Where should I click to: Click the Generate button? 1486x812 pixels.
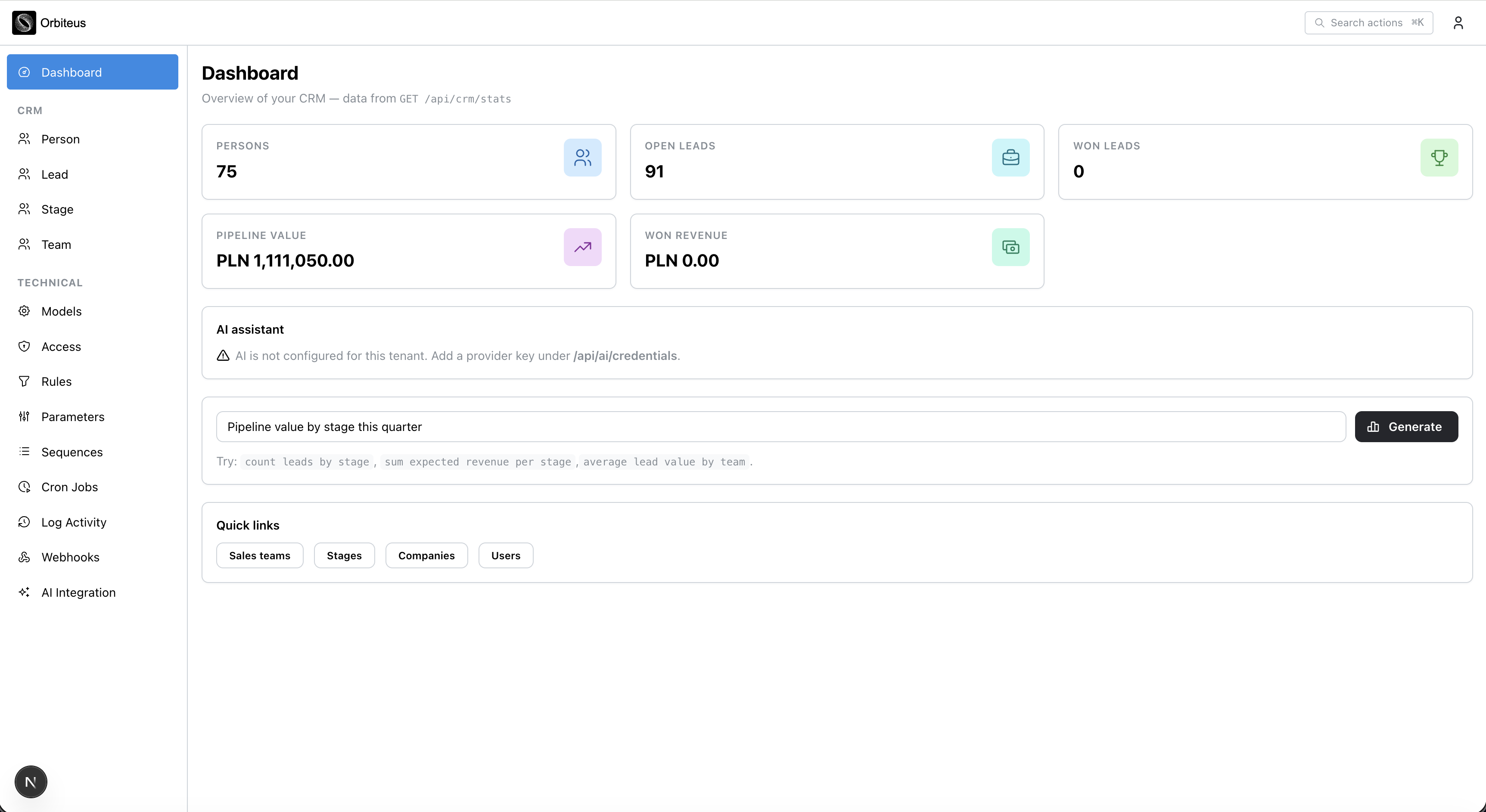tap(1406, 427)
